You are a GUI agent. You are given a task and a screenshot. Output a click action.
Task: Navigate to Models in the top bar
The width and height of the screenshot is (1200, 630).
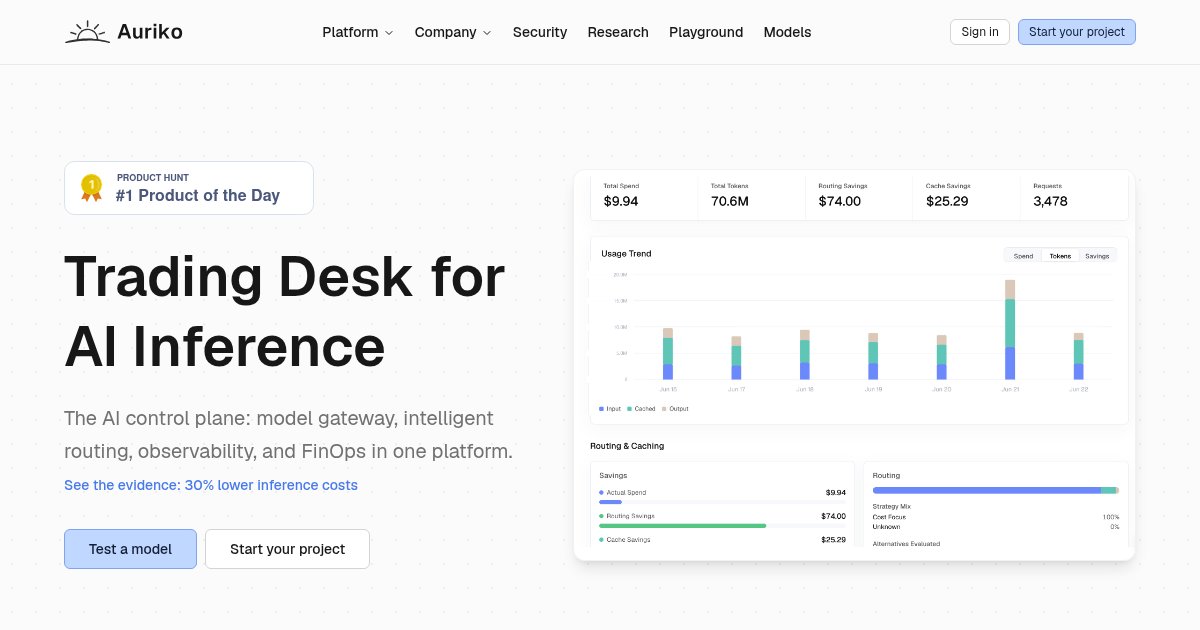[x=788, y=32]
